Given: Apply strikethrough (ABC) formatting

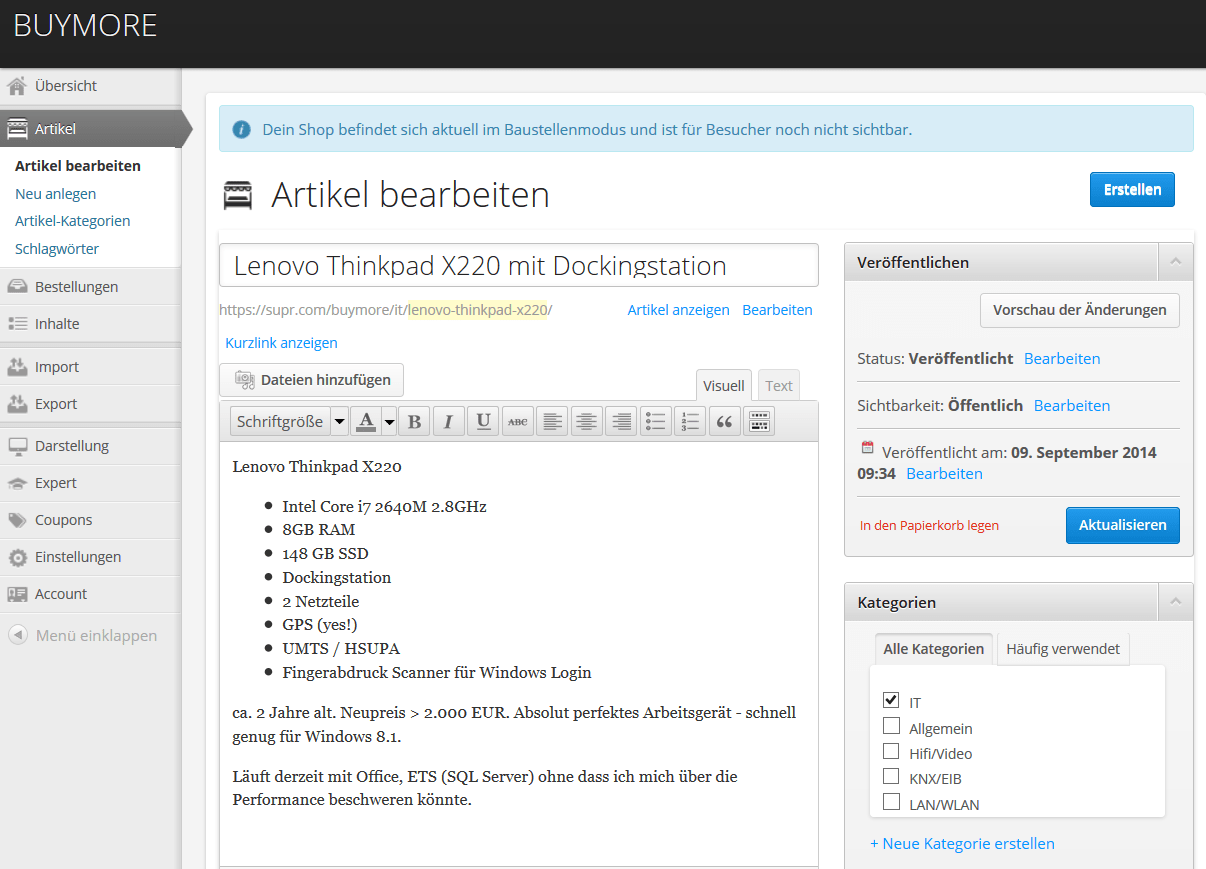Looking at the screenshot, I should click(517, 422).
